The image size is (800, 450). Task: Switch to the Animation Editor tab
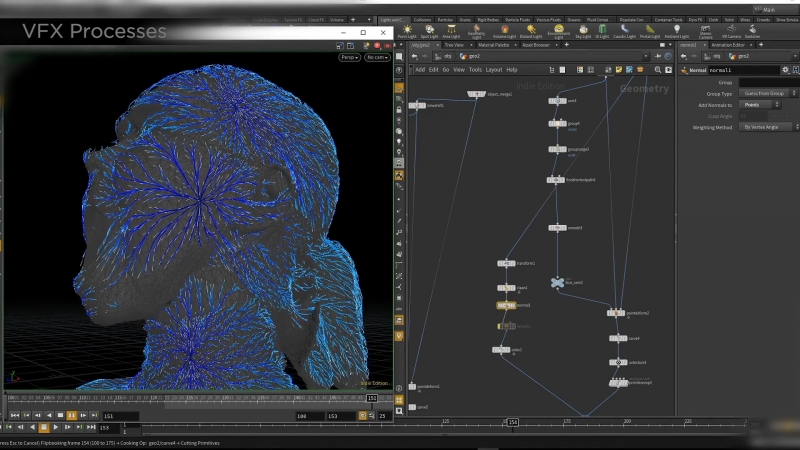click(x=730, y=45)
